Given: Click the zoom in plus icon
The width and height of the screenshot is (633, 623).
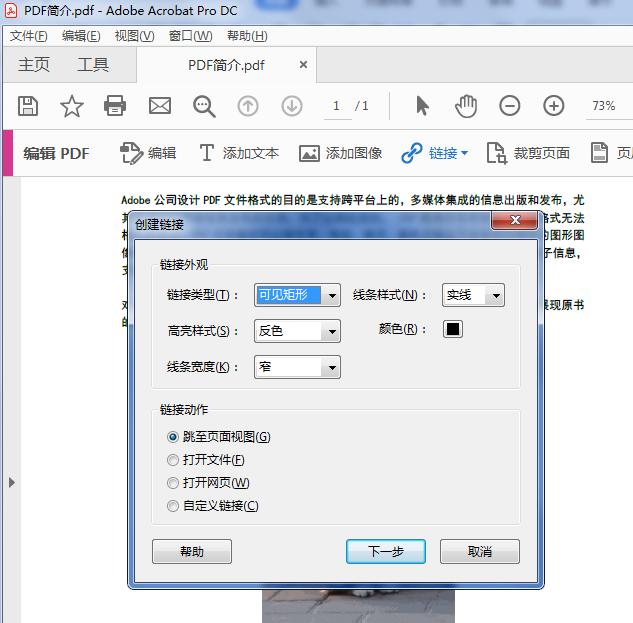Looking at the screenshot, I should click(x=553, y=106).
